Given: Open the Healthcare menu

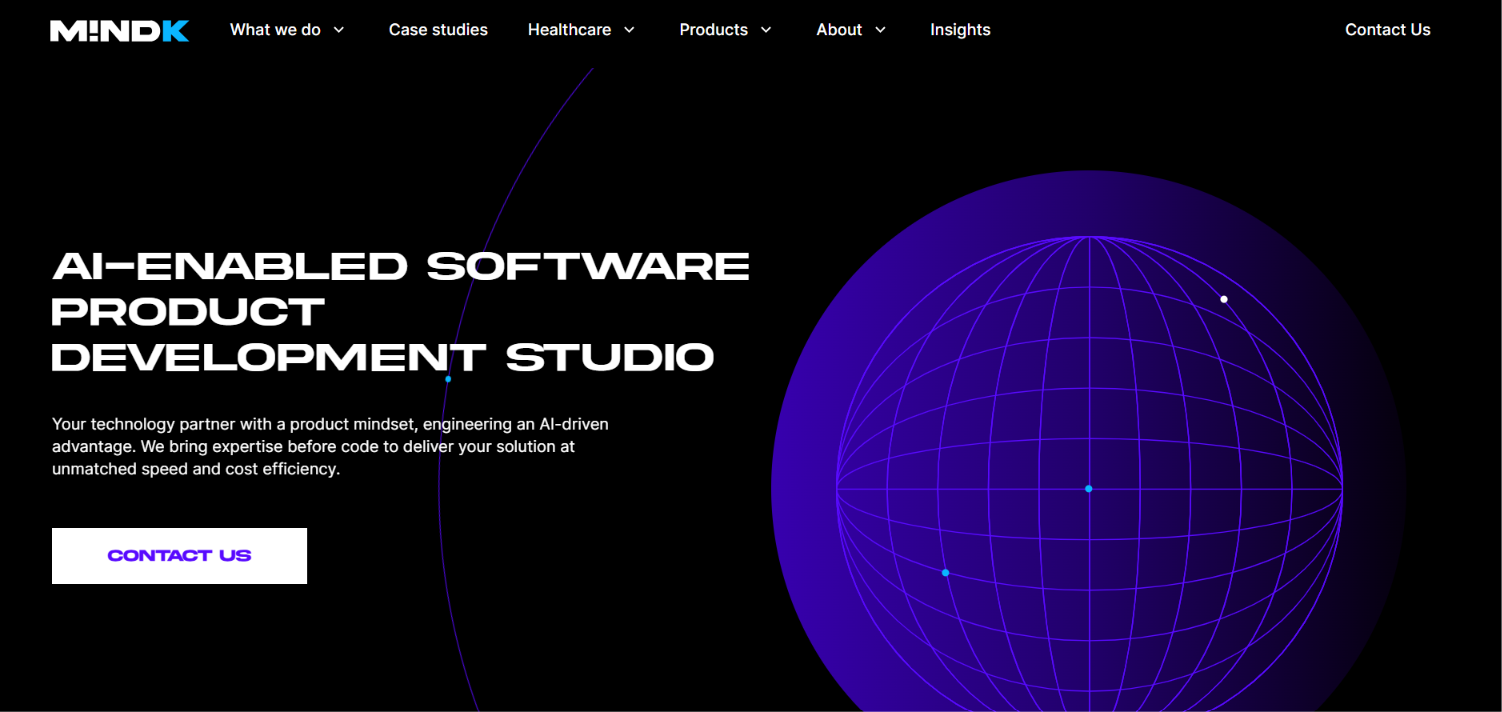Looking at the screenshot, I should tap(569, 30).
